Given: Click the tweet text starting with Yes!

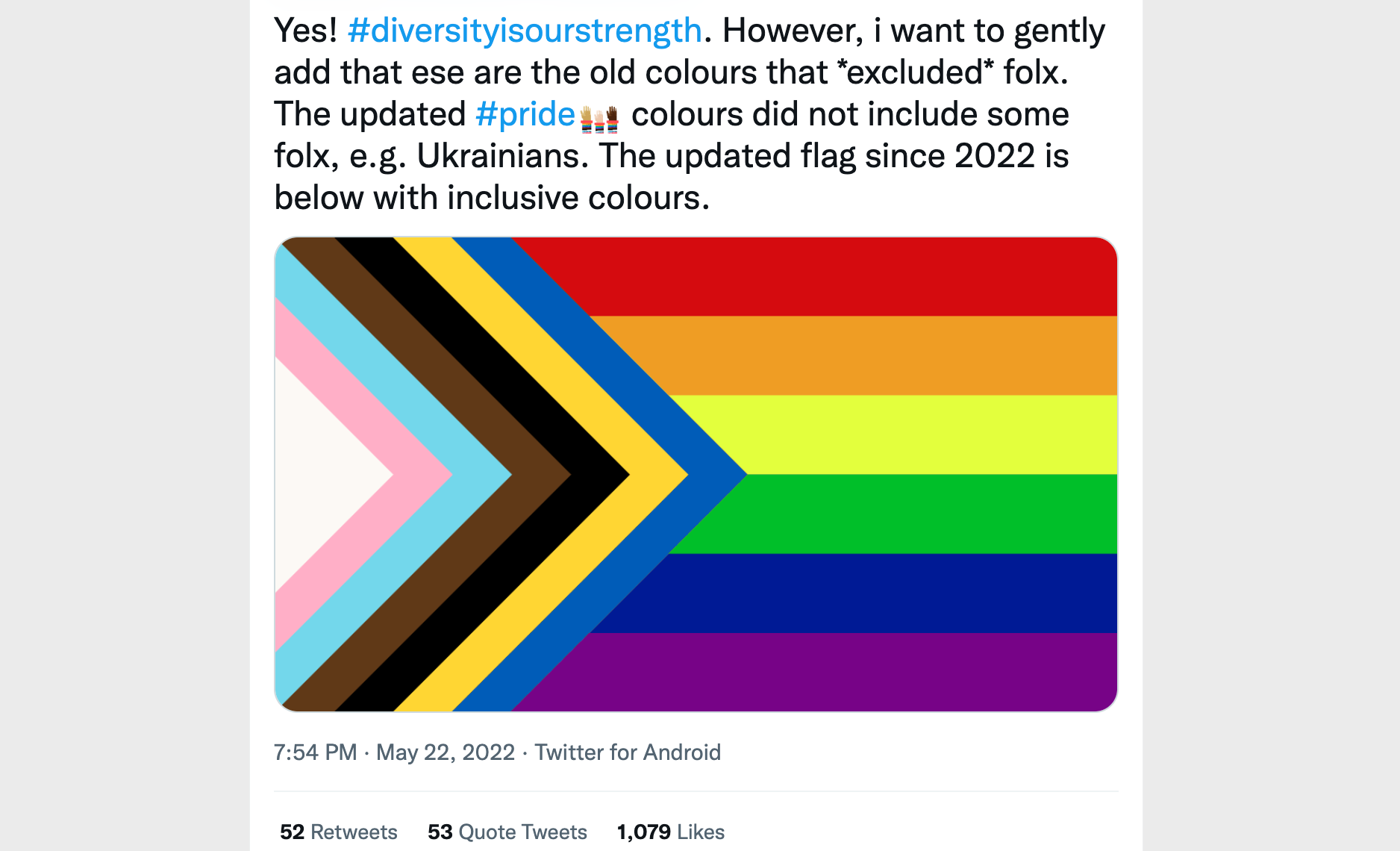Looking at the screenshot, I should click(690, 114).
